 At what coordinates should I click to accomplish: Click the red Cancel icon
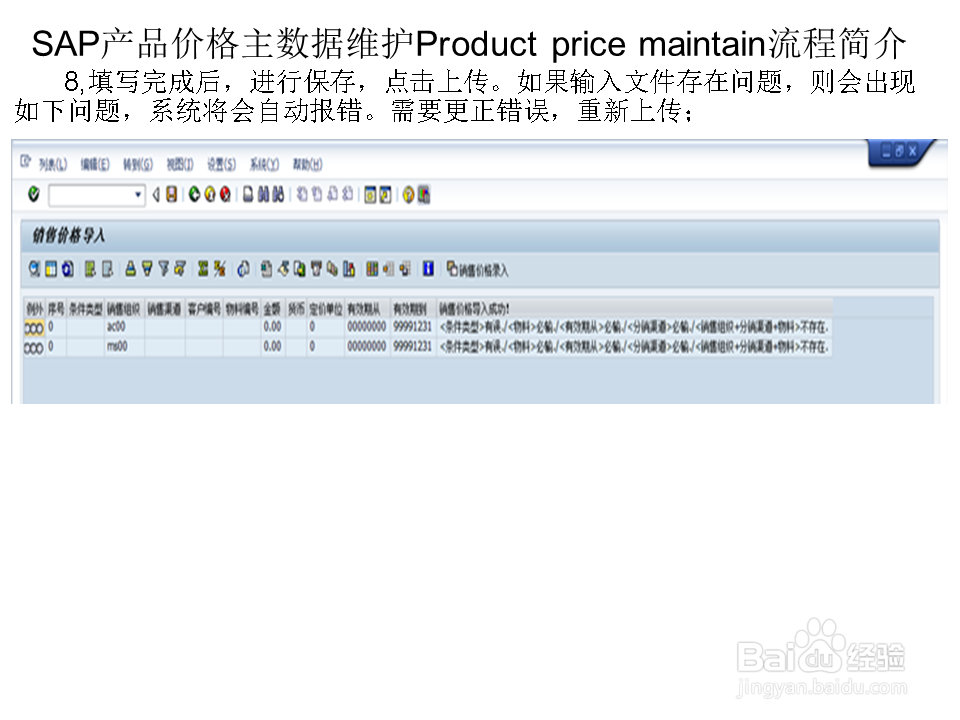pyautogui.click(x=225, y=195)
